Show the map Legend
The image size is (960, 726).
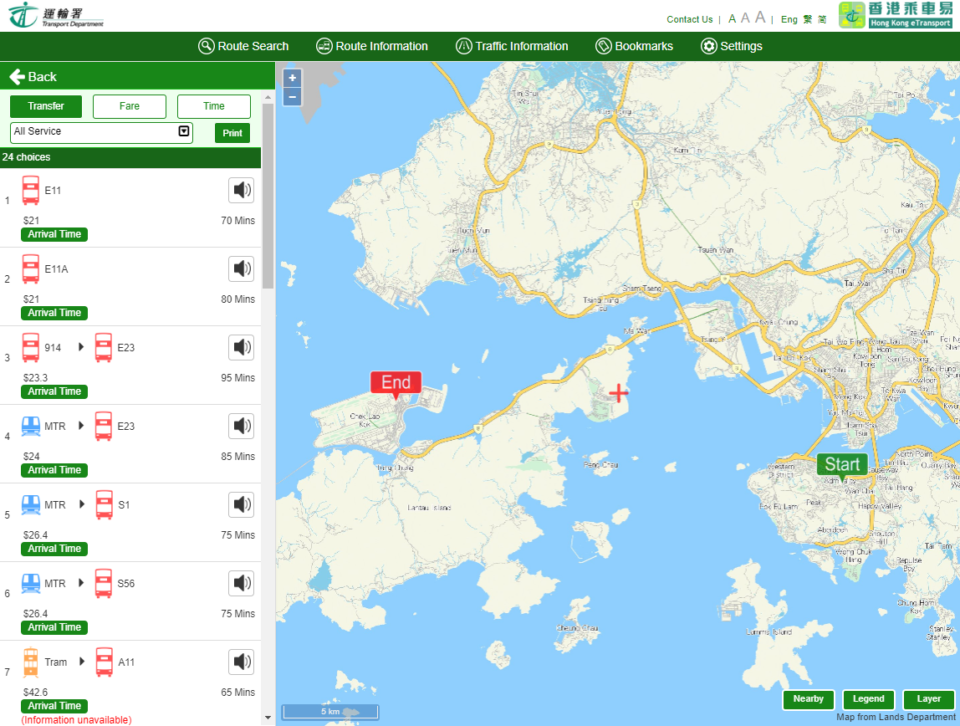(x=868, y=700)
